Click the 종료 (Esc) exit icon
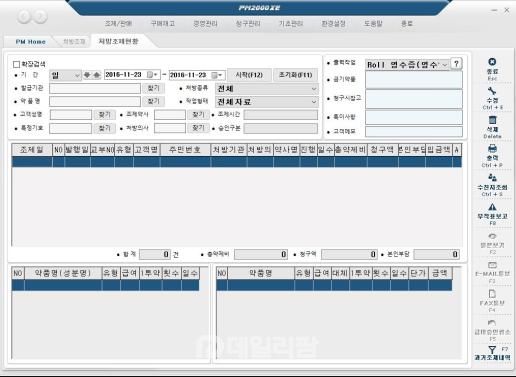Image resolution: width=516 pixels, height=377 pixels. click(x=492, y=62)
